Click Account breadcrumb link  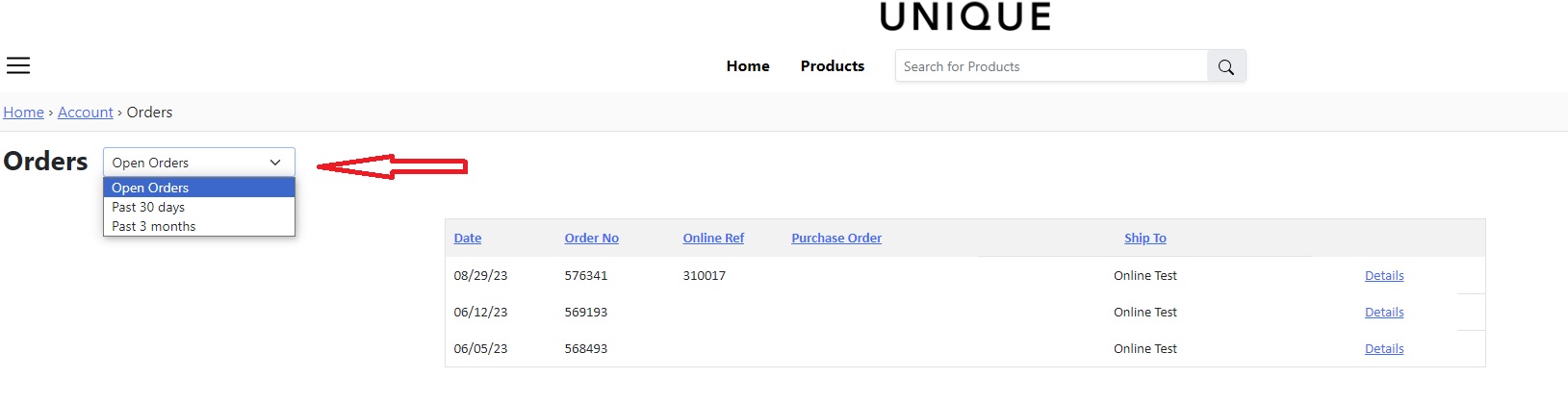click(86, 113)
